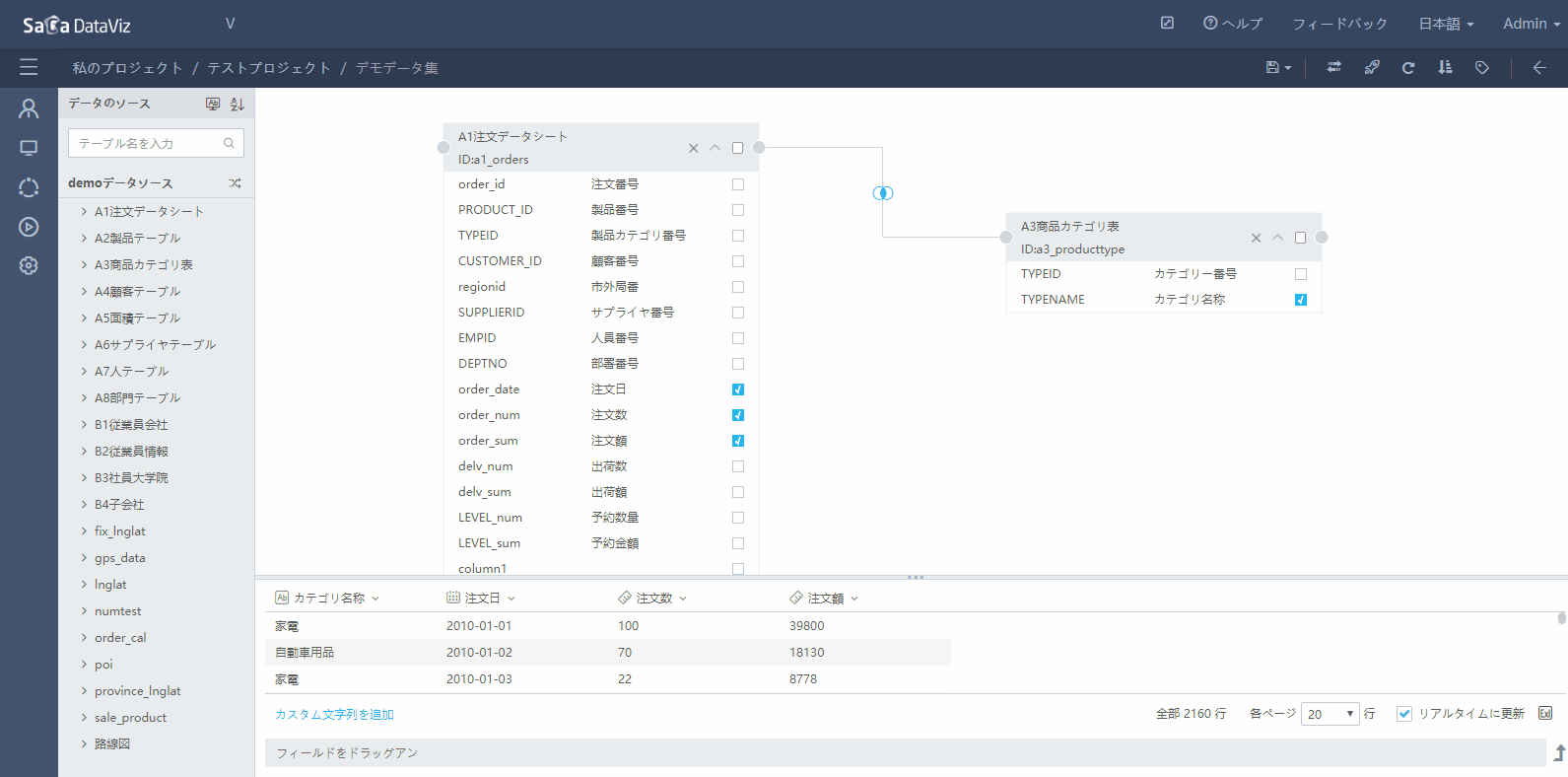Screen dimensions: 1568x777
Task: Expand the A4顧客テーブル tree node
Action: (x=84, y=291)
